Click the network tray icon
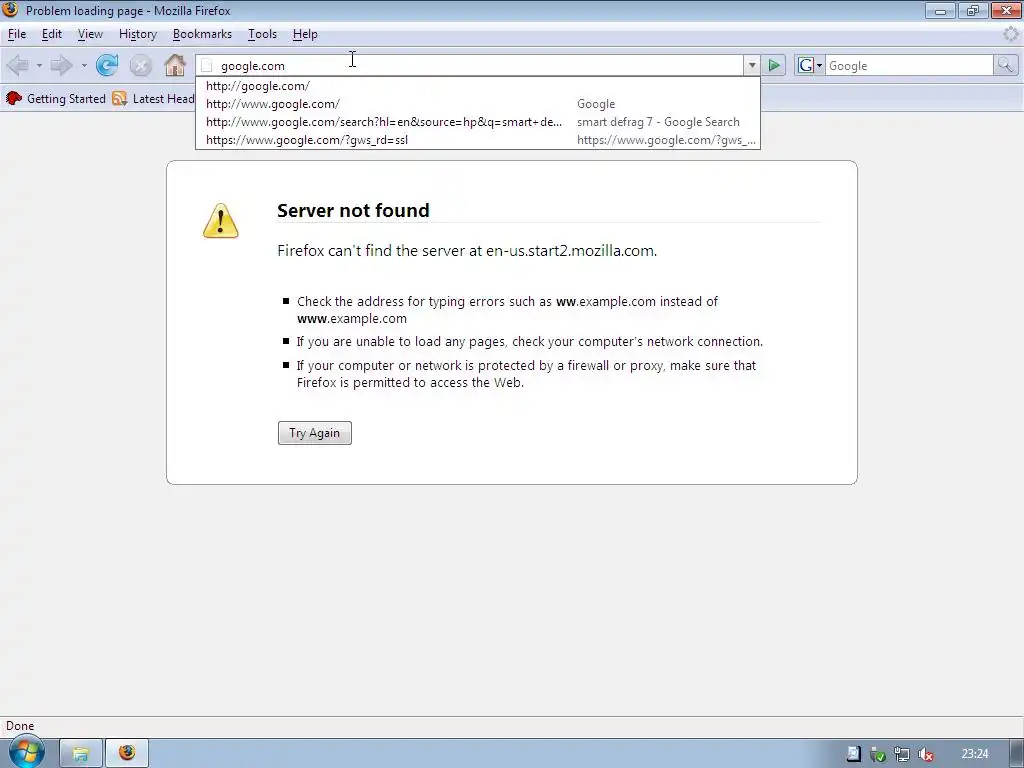The image size is (1024, 768). [x=901, y=754]
